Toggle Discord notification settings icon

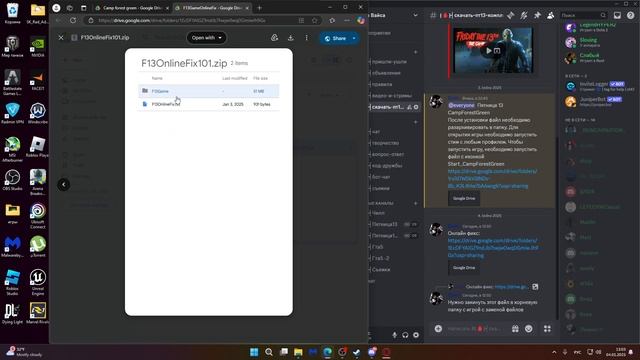click(x=524, y=15)
